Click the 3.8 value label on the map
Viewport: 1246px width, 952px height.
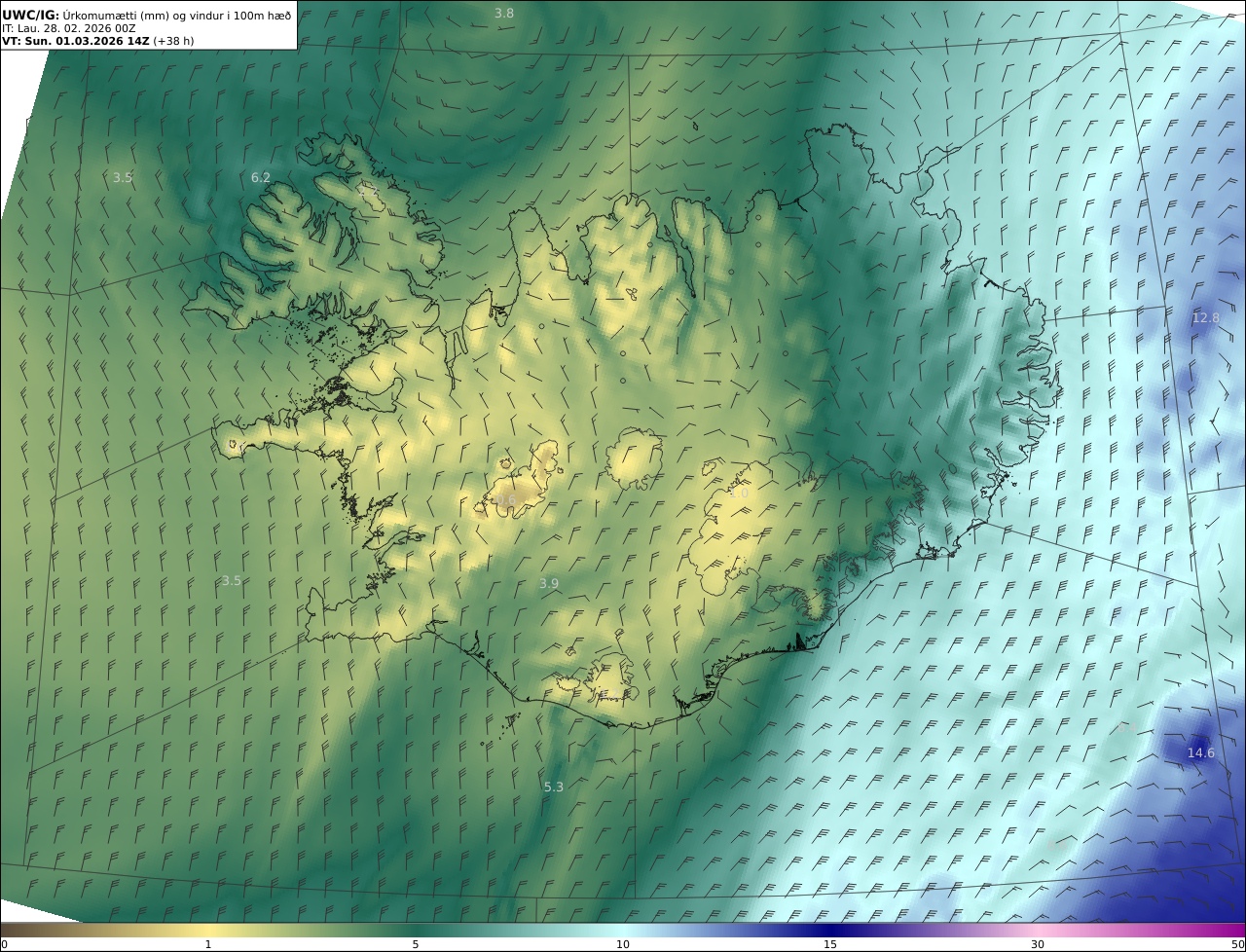click(504, 13)
